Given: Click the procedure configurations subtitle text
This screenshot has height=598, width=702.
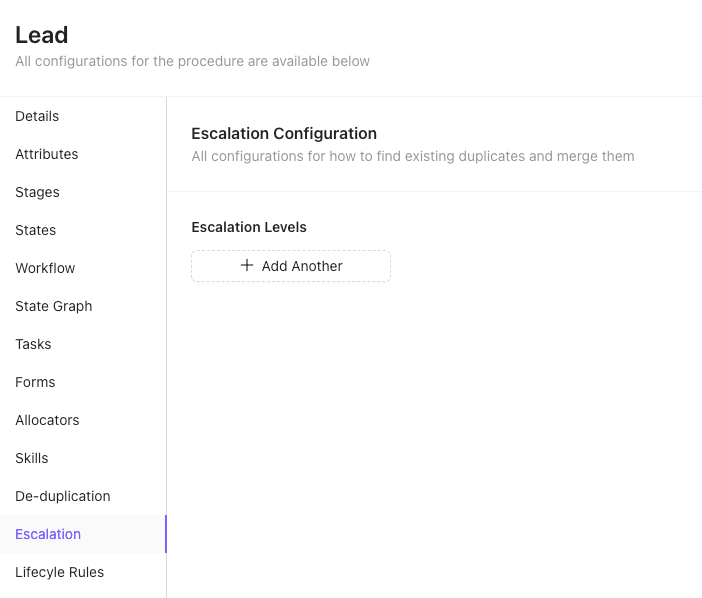Looking at the screenshot, I should pyautogui.click(x=193, y=61).
